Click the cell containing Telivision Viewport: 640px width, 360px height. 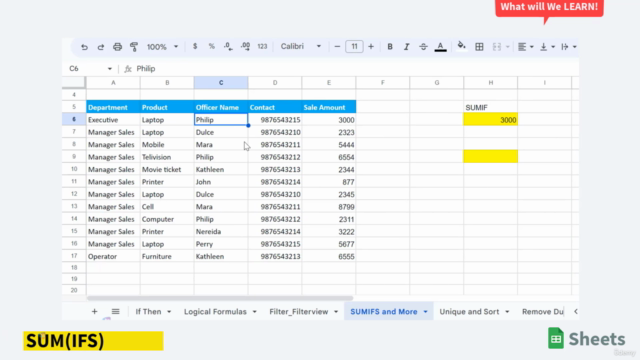click(x=167, y=157)
